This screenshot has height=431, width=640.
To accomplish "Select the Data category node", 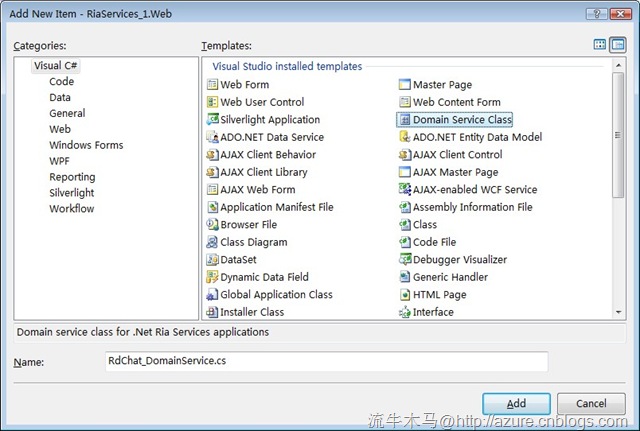I will point(60,98).
